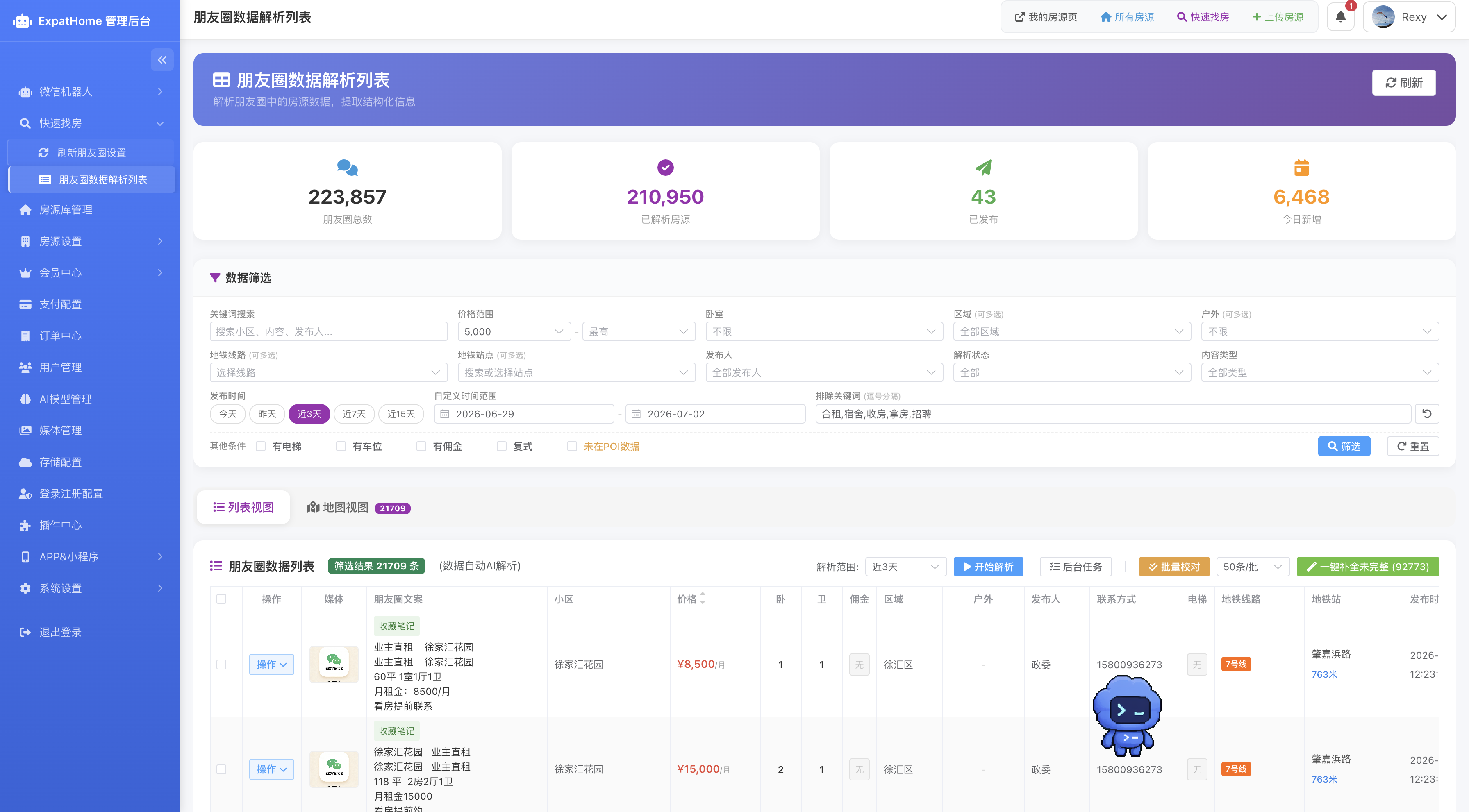Screen dimensions: 1469x812
Task: Click the 已解析房源 checkmark icon
Action: (x=666, y=168)
